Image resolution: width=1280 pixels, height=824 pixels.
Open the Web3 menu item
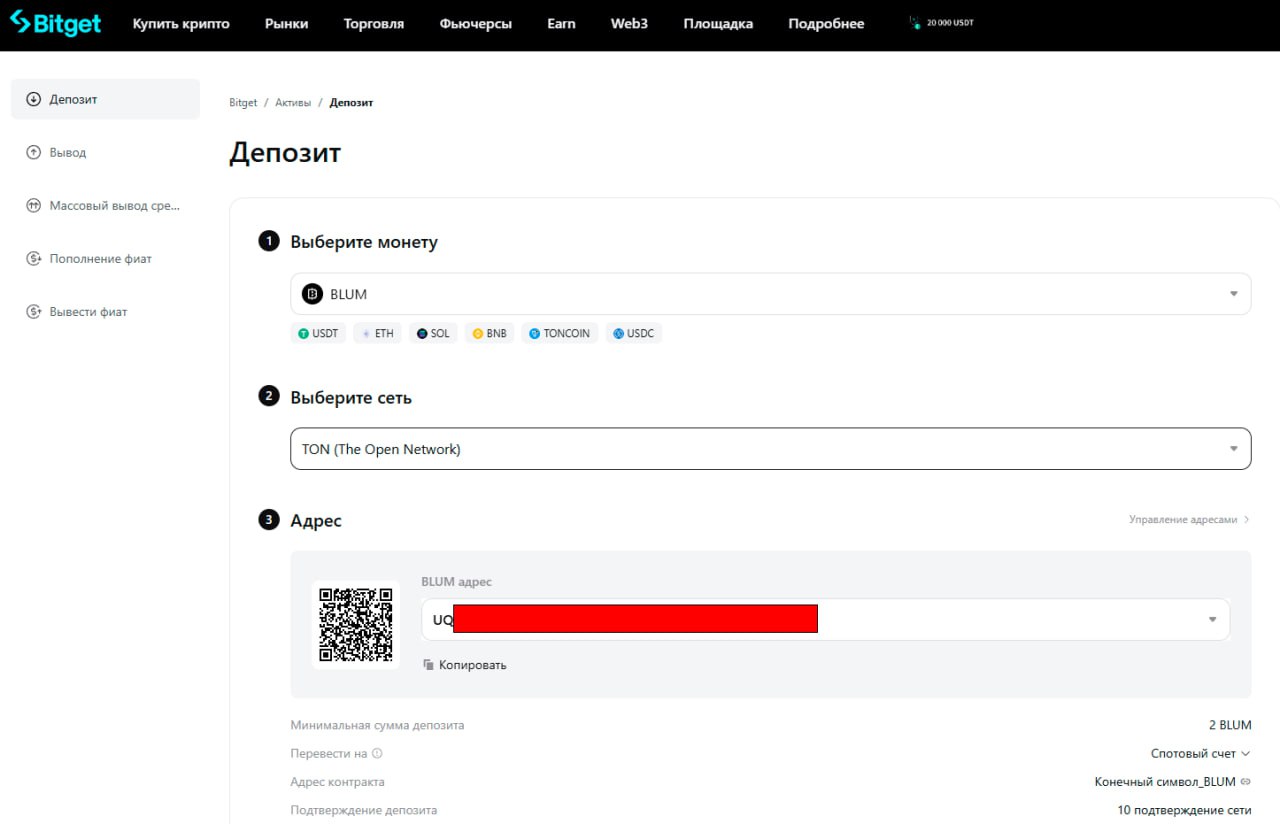click(629, 24)
